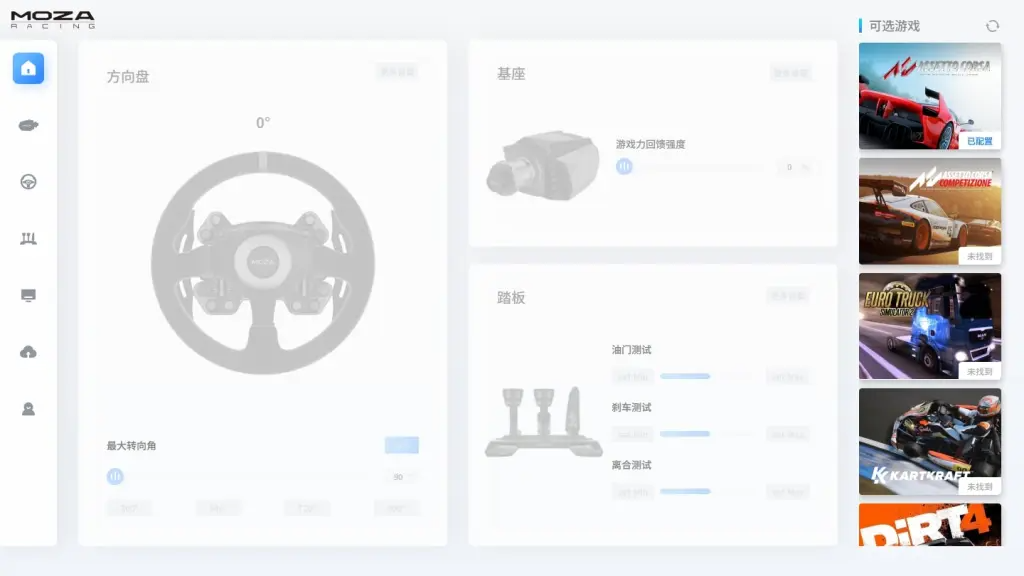Click the 踏板 panel title

[x=511, y=298]
